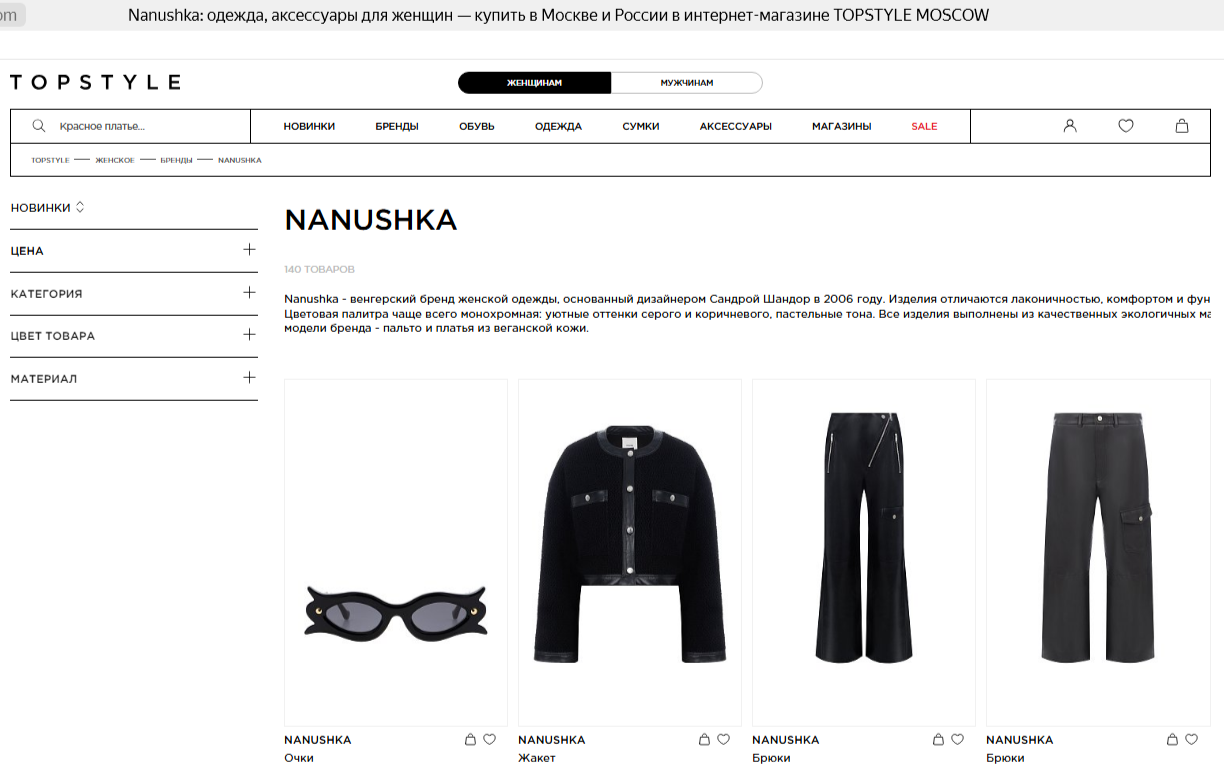Image resolution: width=1224 pixels, height=771 pixels.
Task: Expand the КАТЕГОРИЯ filter
Action: pyautogui.click(x=134, y=294)
